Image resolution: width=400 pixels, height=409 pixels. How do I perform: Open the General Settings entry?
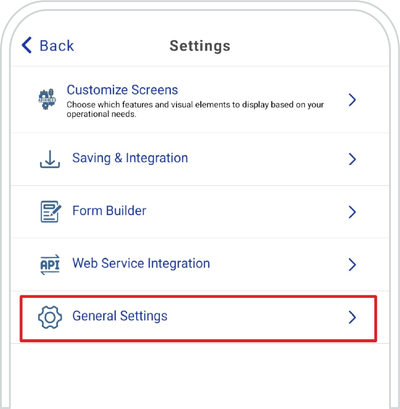[x=198, y=318]
